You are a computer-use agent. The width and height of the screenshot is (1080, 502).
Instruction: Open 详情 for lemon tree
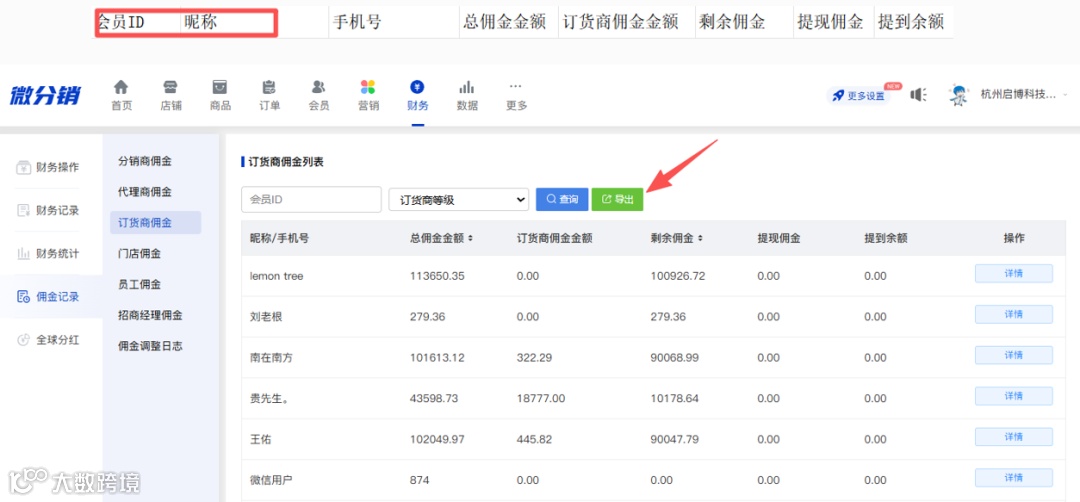[1013, 273]
